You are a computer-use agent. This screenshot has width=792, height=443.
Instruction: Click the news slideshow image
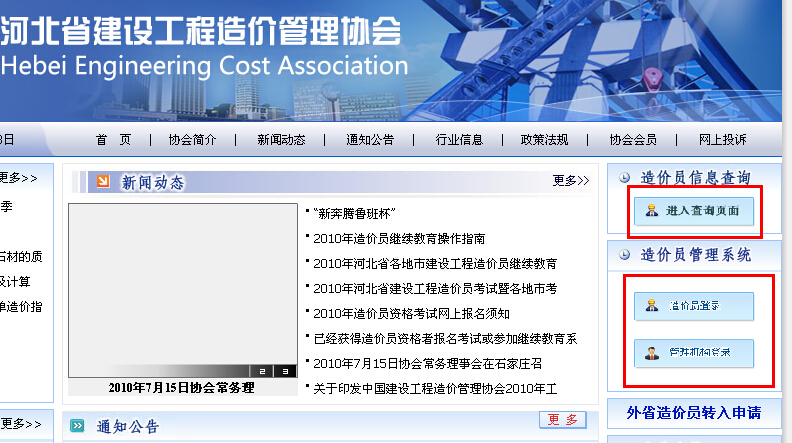(x=182, y=290)
